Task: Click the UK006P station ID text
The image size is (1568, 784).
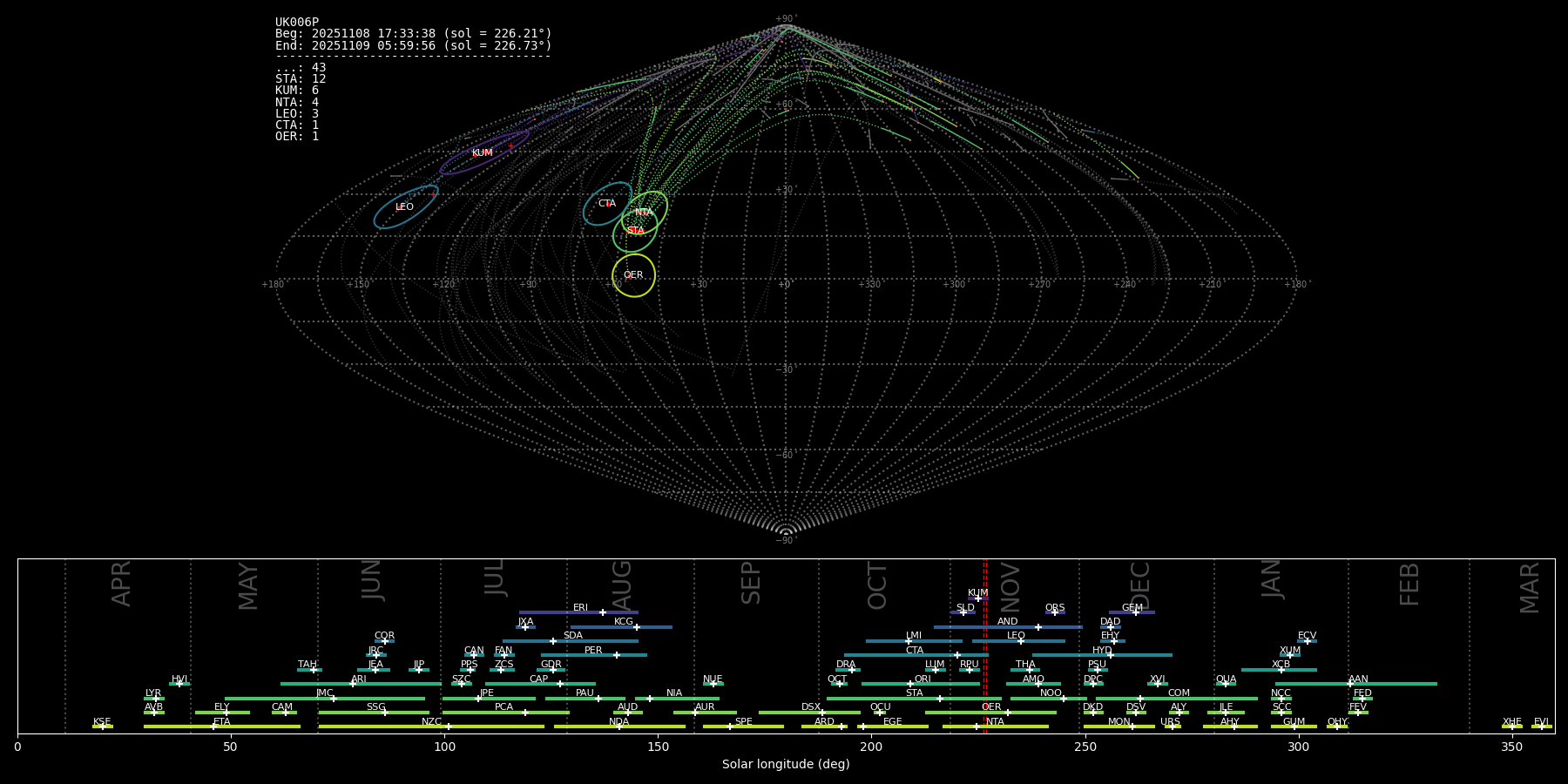Action: tap(297, 23)
